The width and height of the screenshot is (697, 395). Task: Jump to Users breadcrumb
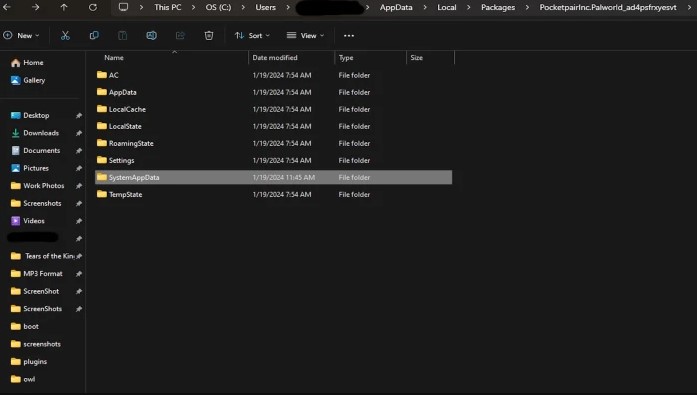point(265,8)
